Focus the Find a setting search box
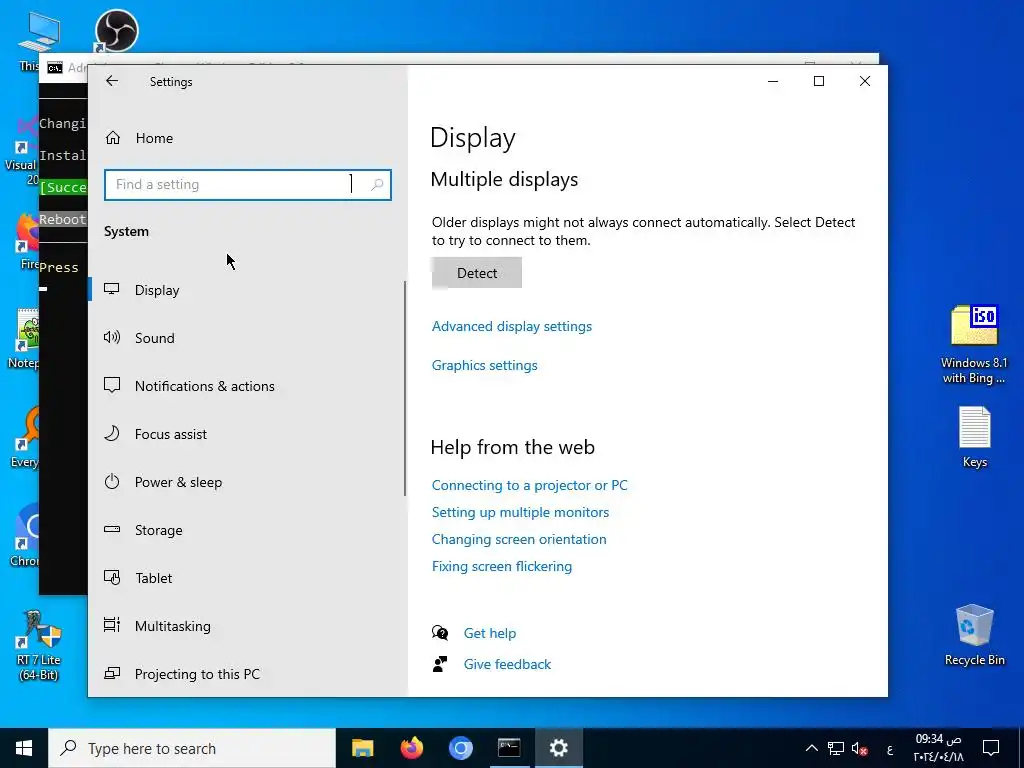This screenshot has width=1024, height=768. 248,185
